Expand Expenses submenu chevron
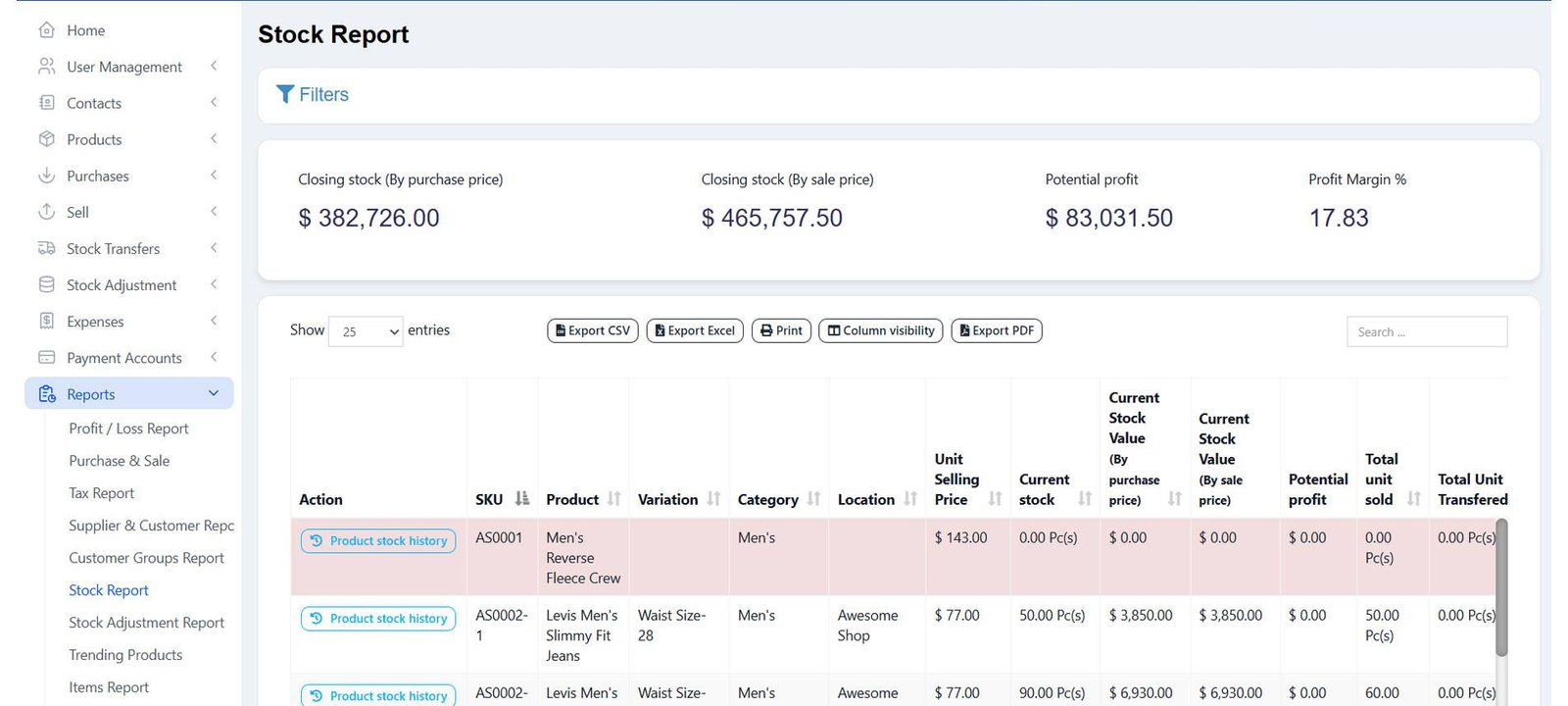 tap(214, 320)
